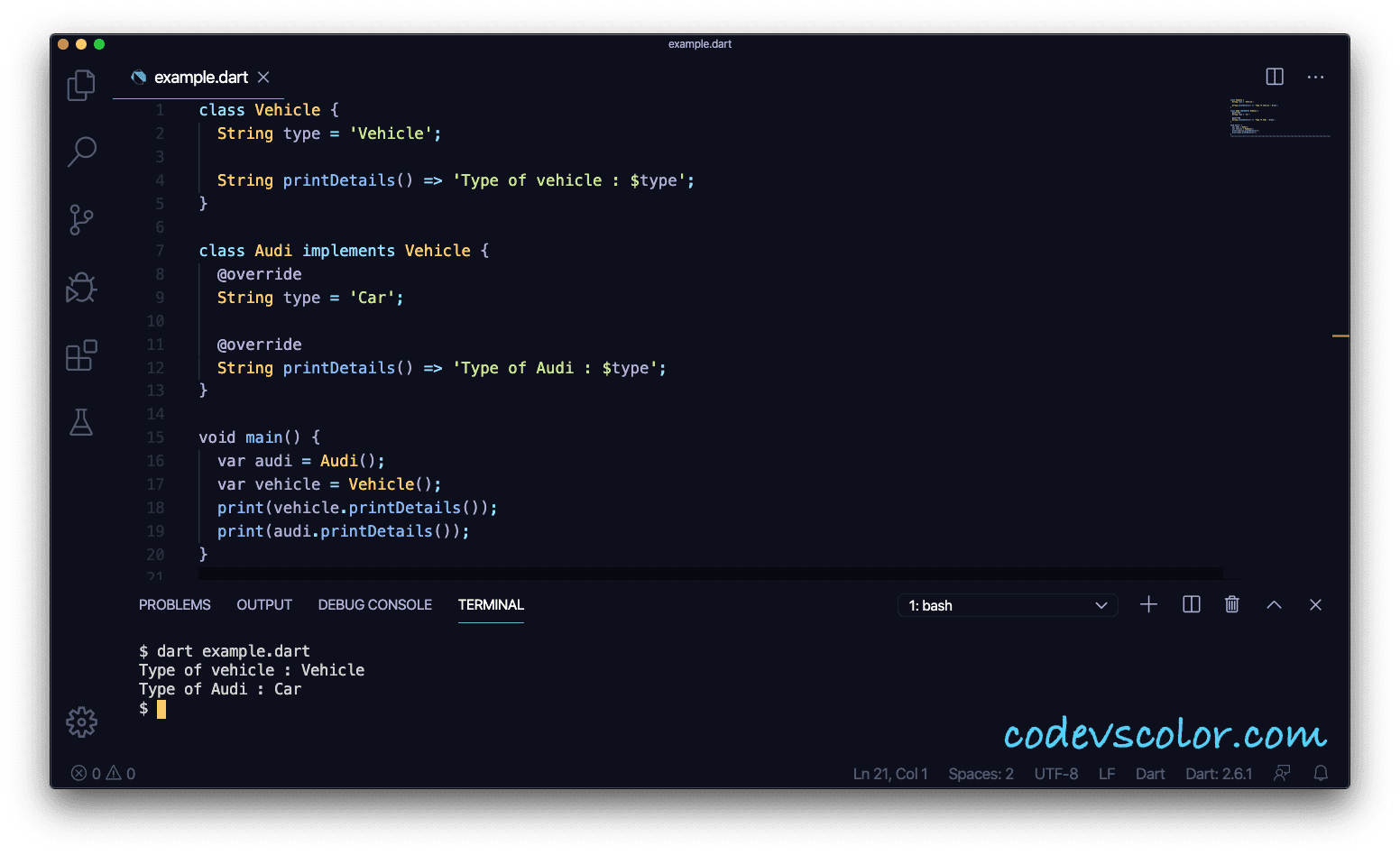Click 'Spaces: 2' indentation setting

tap(981, 774)
